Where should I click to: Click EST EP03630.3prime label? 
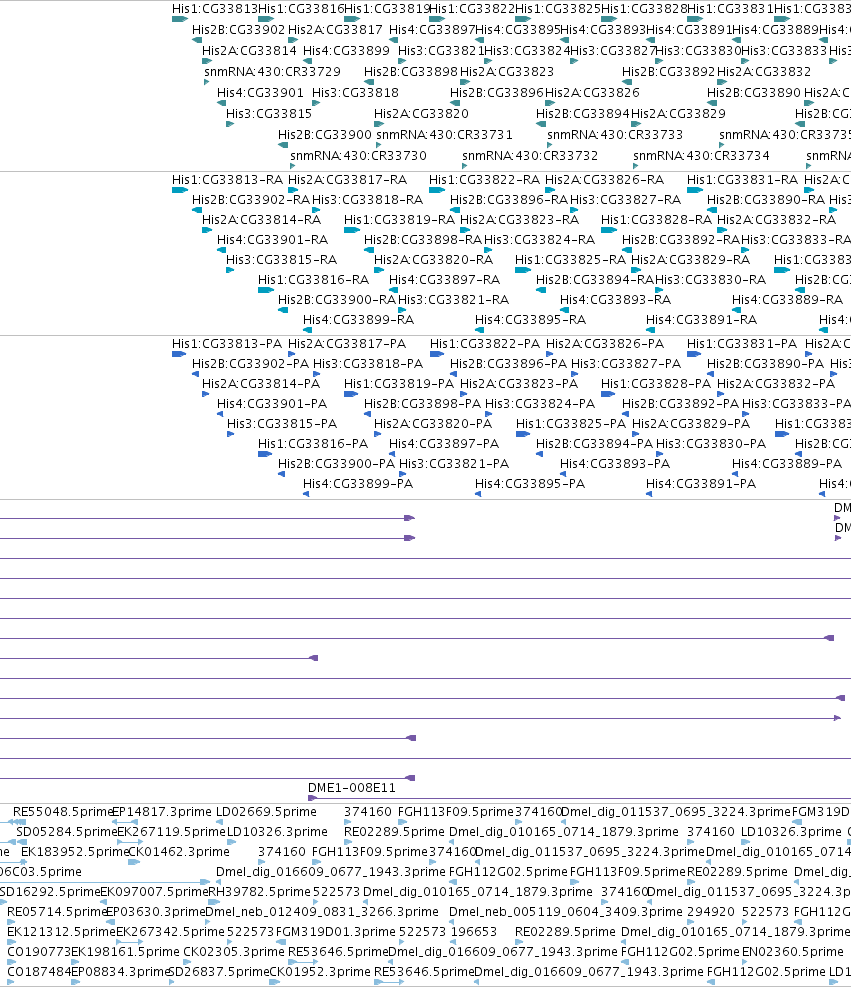(x=155, y=912)
